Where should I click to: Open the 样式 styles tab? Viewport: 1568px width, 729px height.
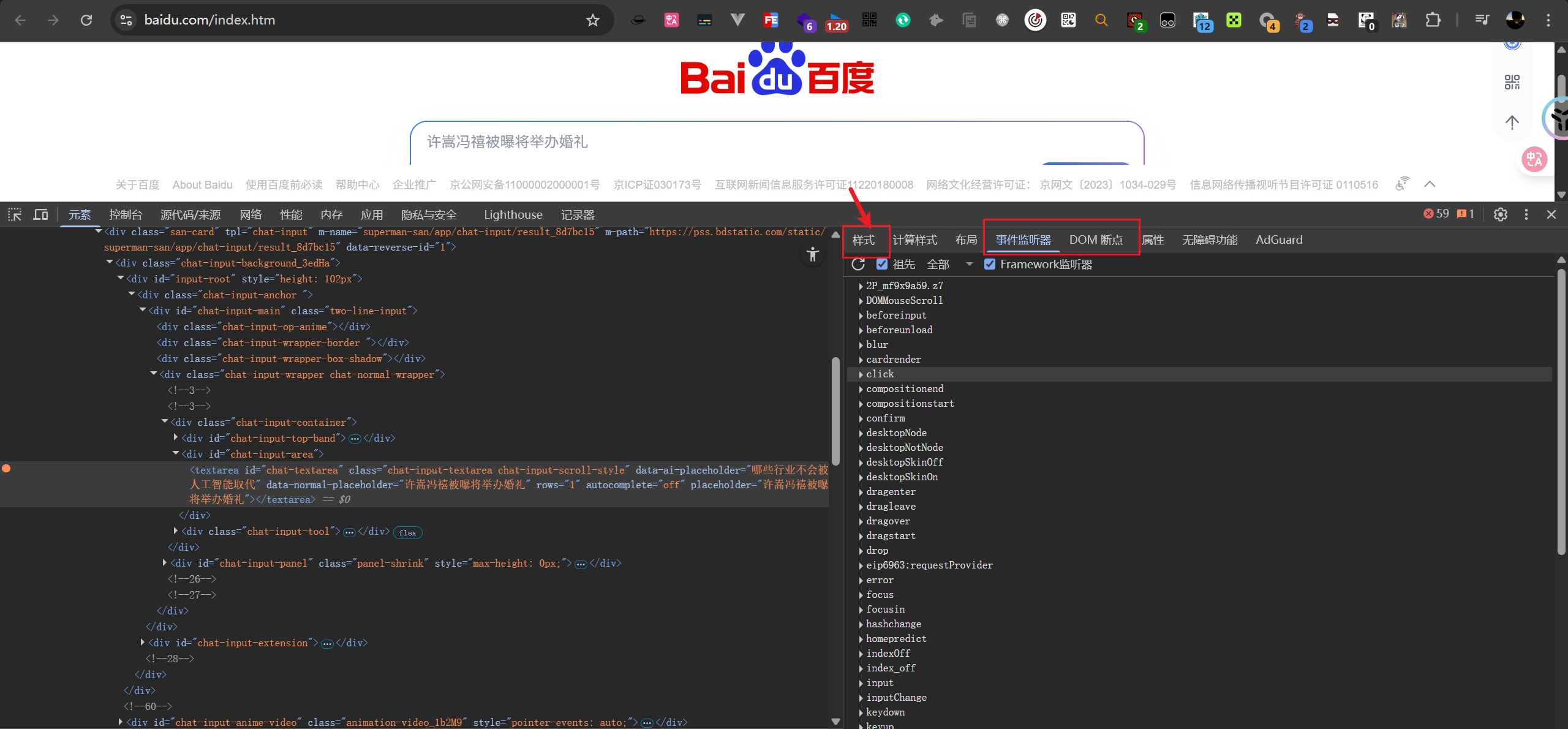pos(863,240)
